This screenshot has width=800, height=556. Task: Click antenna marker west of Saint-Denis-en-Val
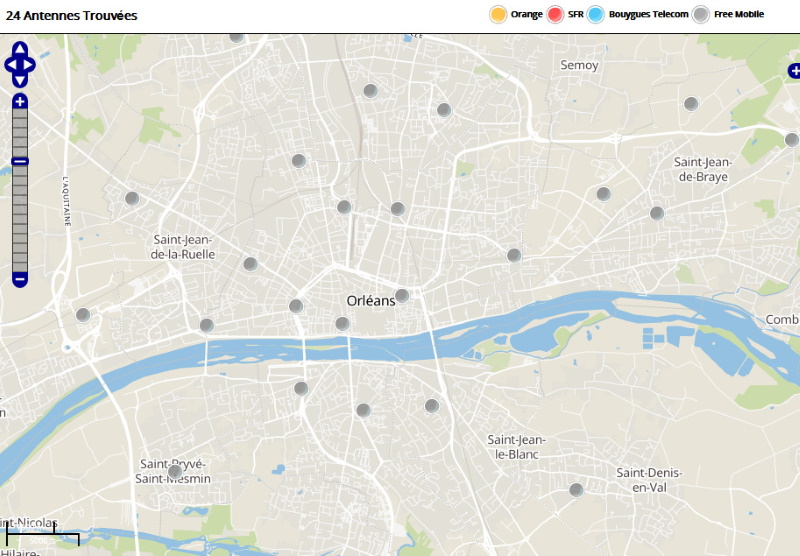(x=576, y=489)
